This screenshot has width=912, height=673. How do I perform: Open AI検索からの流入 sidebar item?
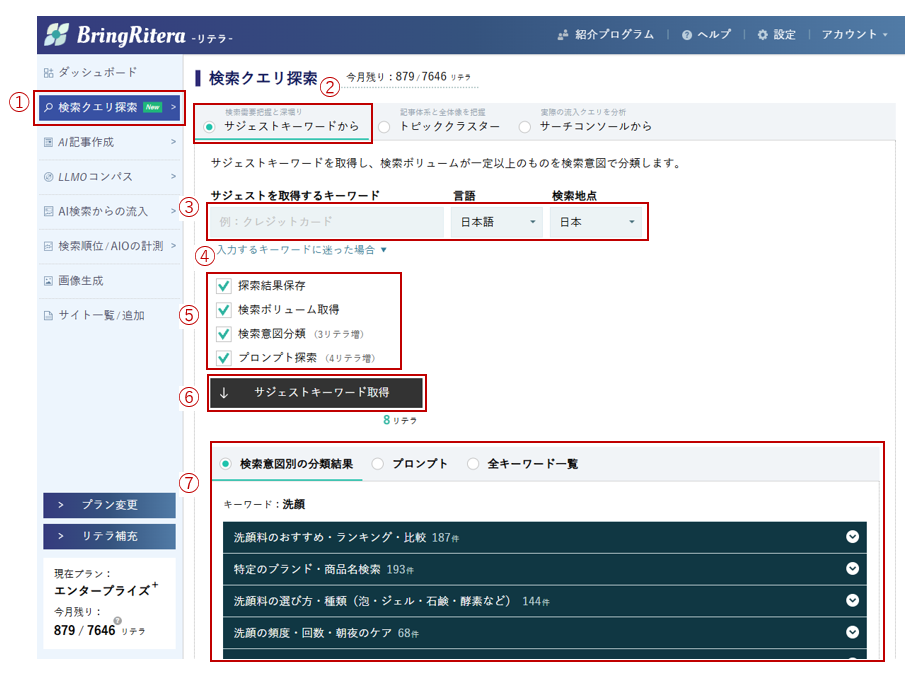click(x=109, y=211)
